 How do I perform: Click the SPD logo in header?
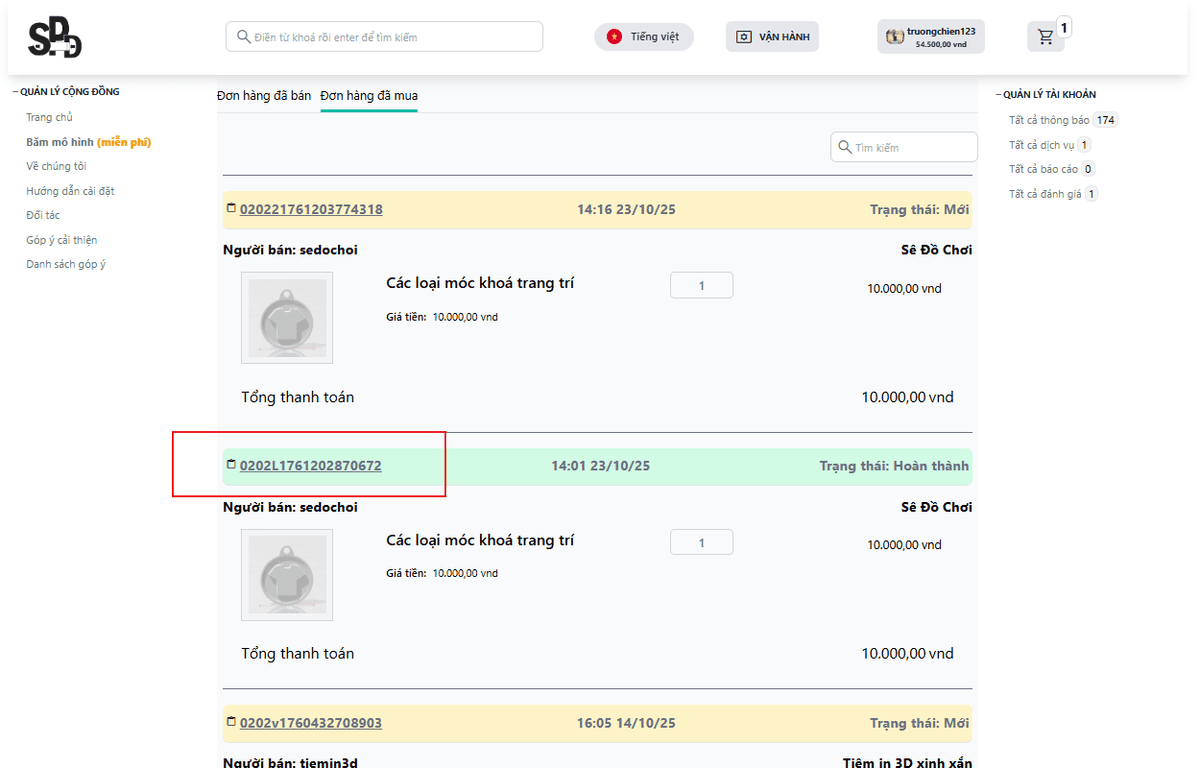(x=54, y=38)
